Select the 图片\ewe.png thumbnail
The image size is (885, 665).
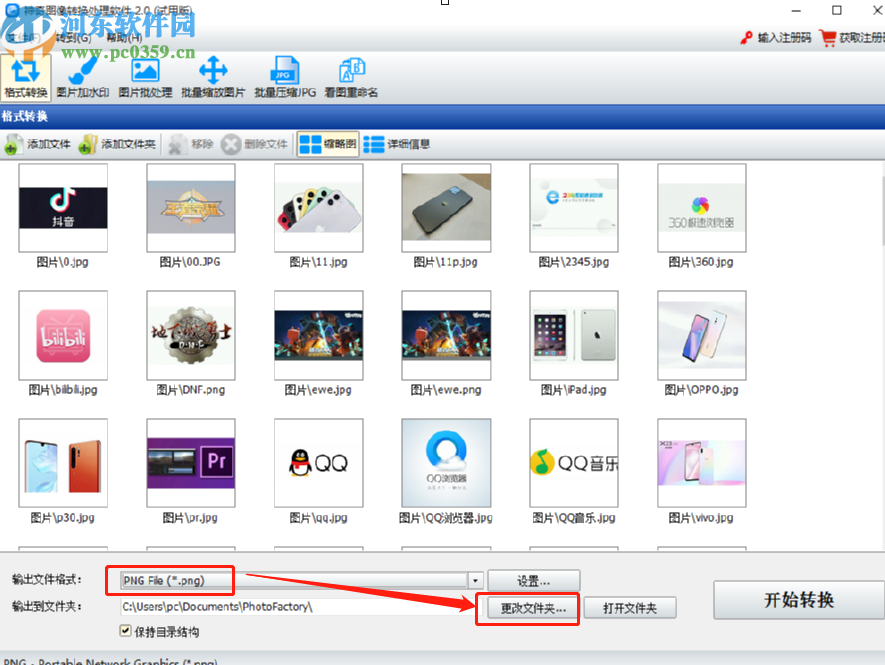(x=446, y=335)
